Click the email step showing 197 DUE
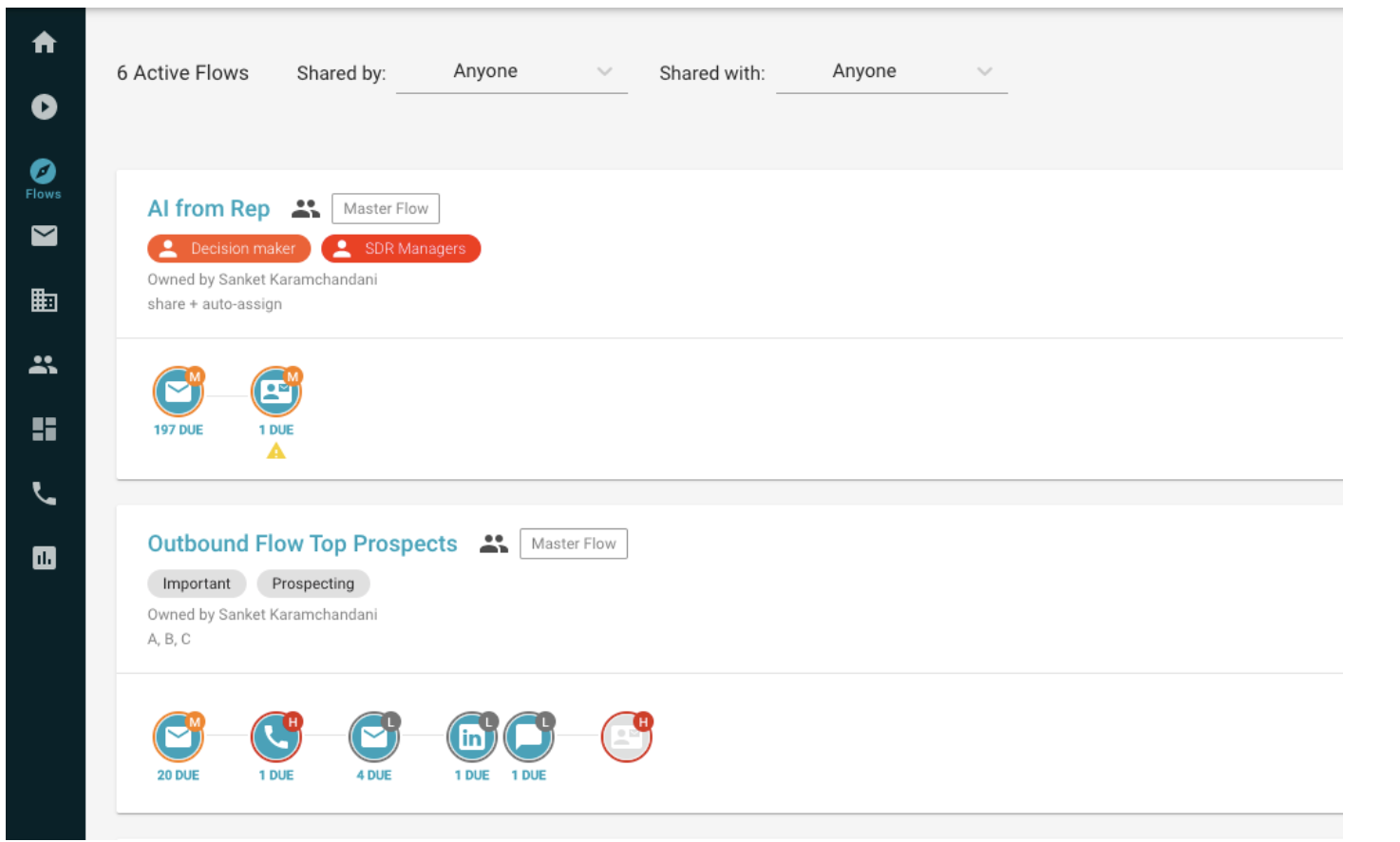 pyautogui.click(x=178, y=391)
